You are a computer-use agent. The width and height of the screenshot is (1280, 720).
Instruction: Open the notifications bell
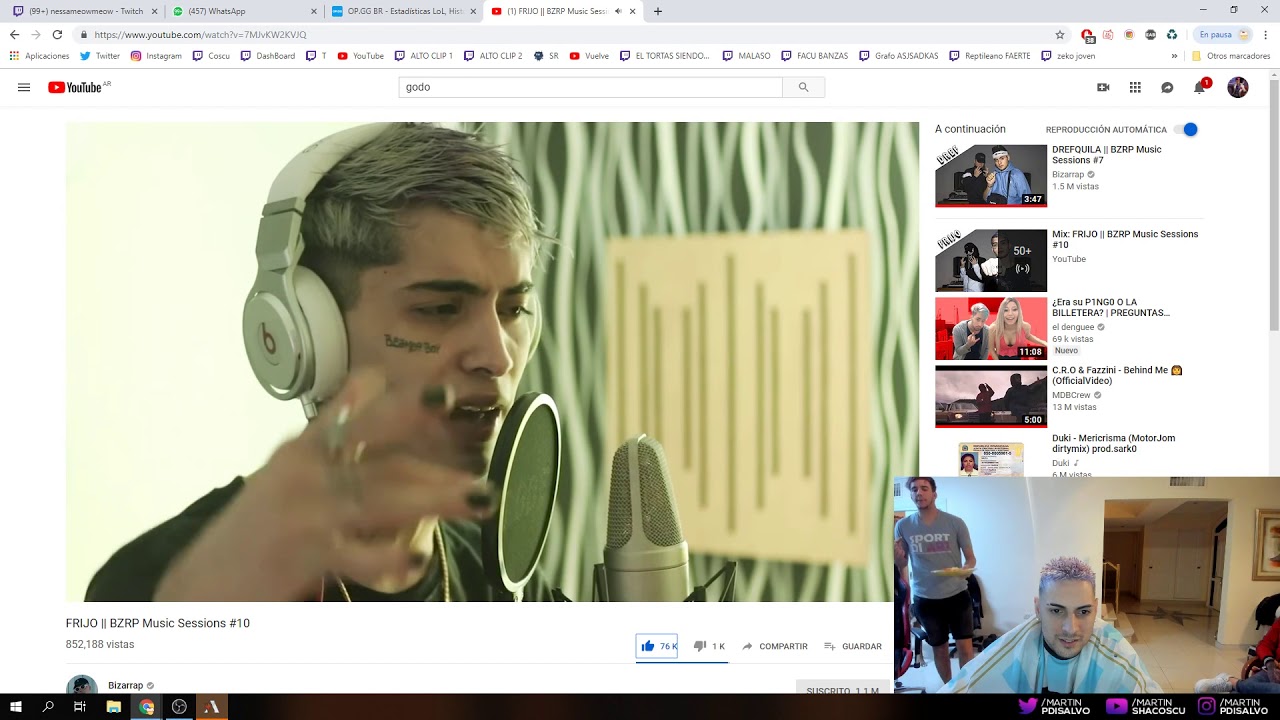[1199, 87]
